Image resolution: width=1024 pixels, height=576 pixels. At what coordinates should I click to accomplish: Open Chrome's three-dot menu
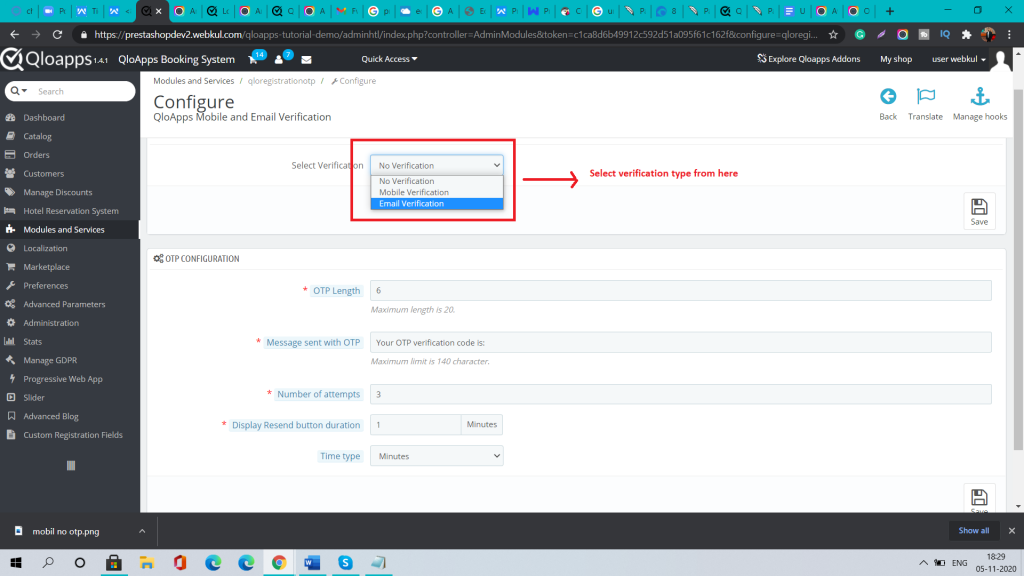click(1010, 35)
